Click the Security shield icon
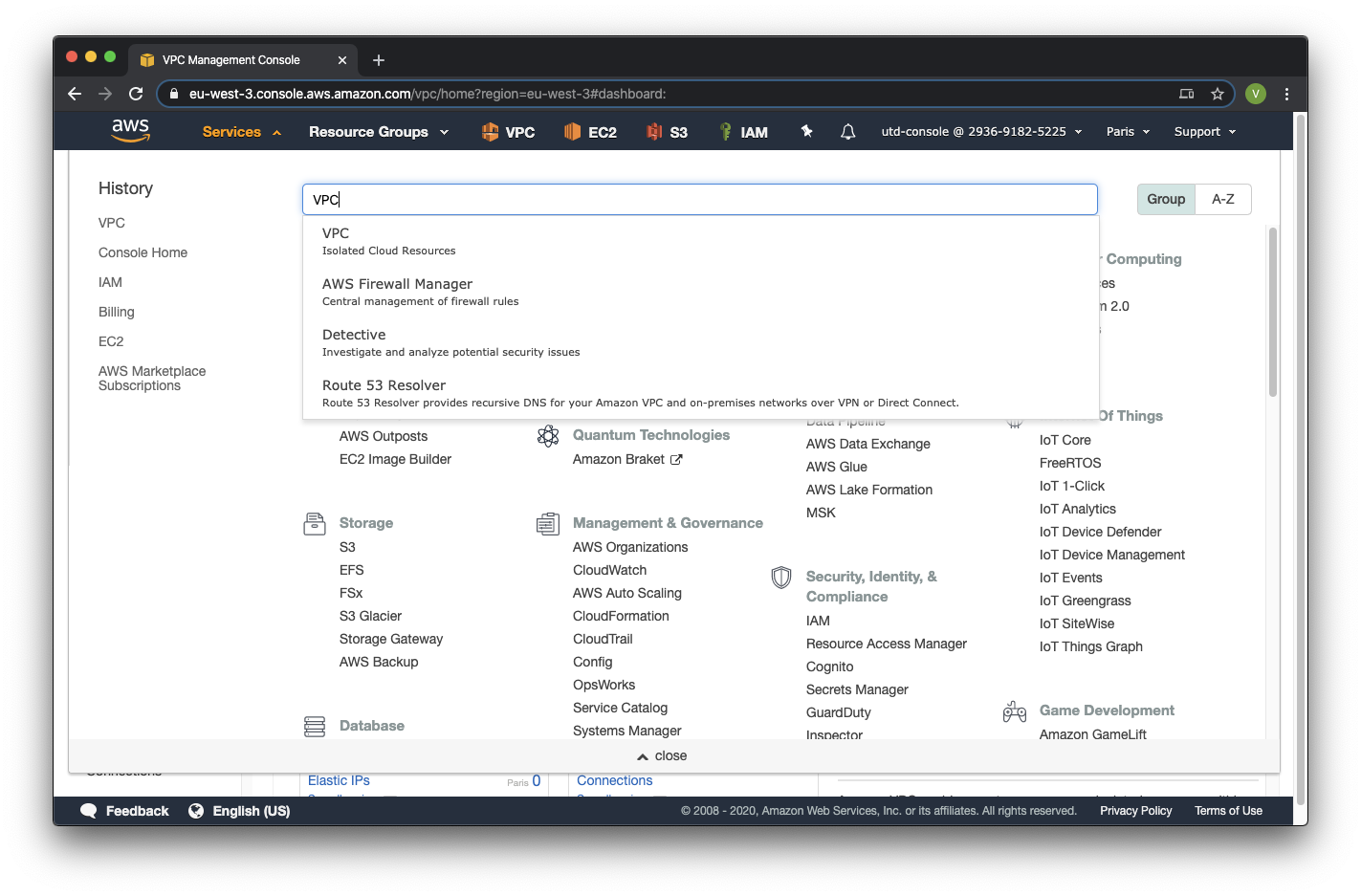1361x896 pixels. tap(781, 578)
